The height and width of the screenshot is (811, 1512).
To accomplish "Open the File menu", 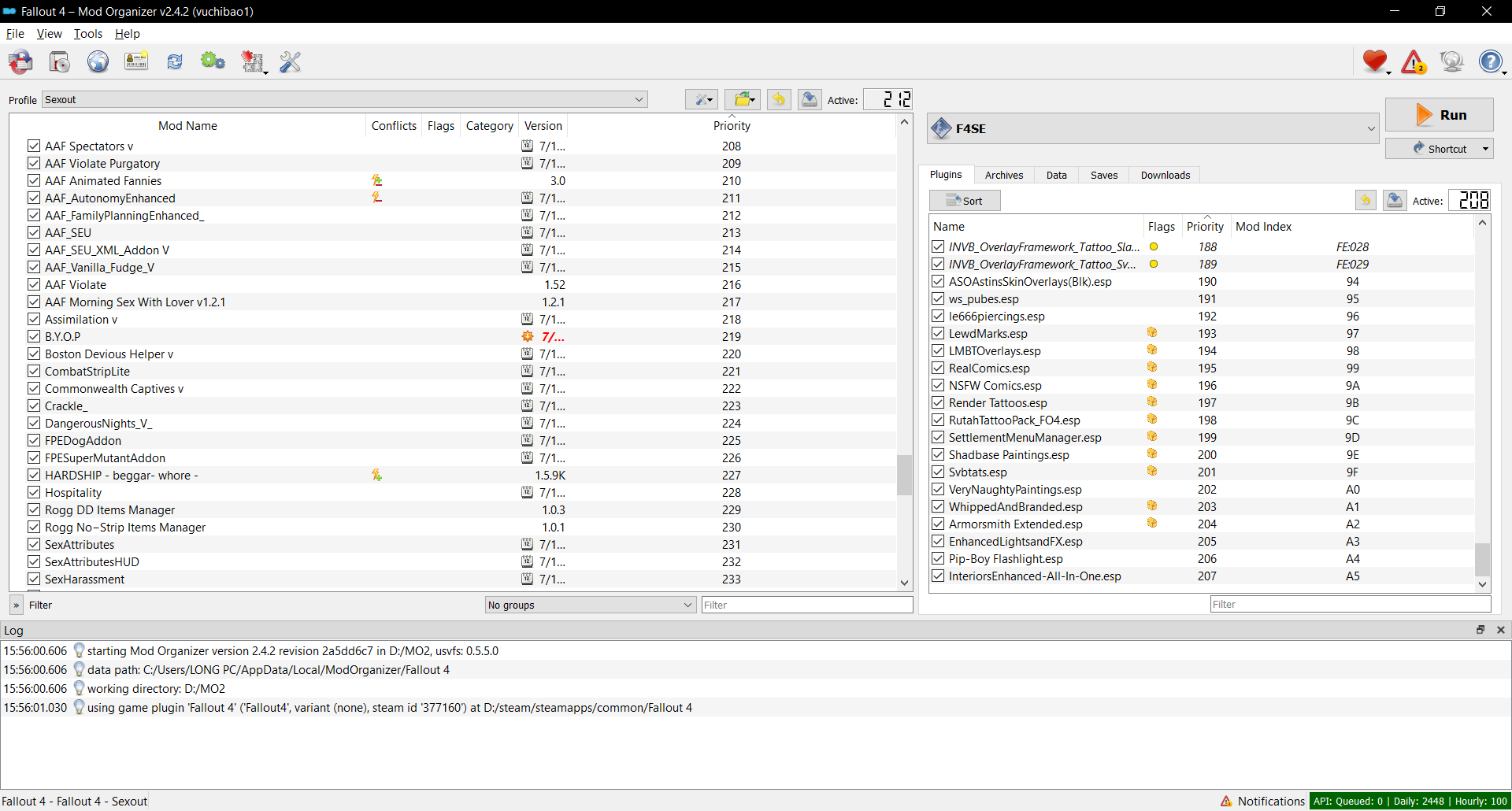I will tap(15, 34).
